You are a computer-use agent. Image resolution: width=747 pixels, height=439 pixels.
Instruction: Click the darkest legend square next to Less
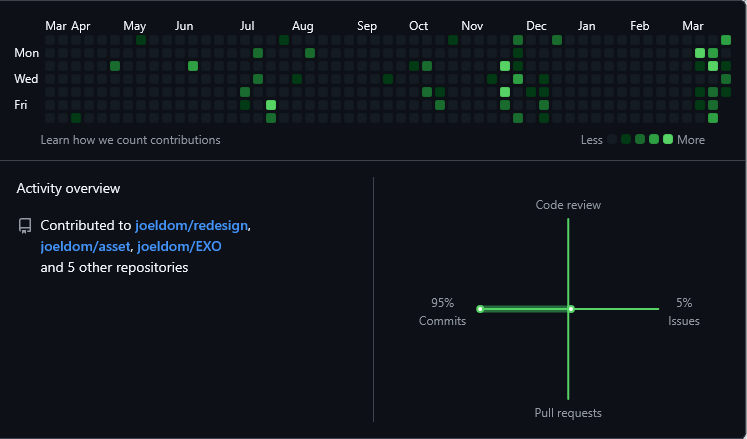612,140
